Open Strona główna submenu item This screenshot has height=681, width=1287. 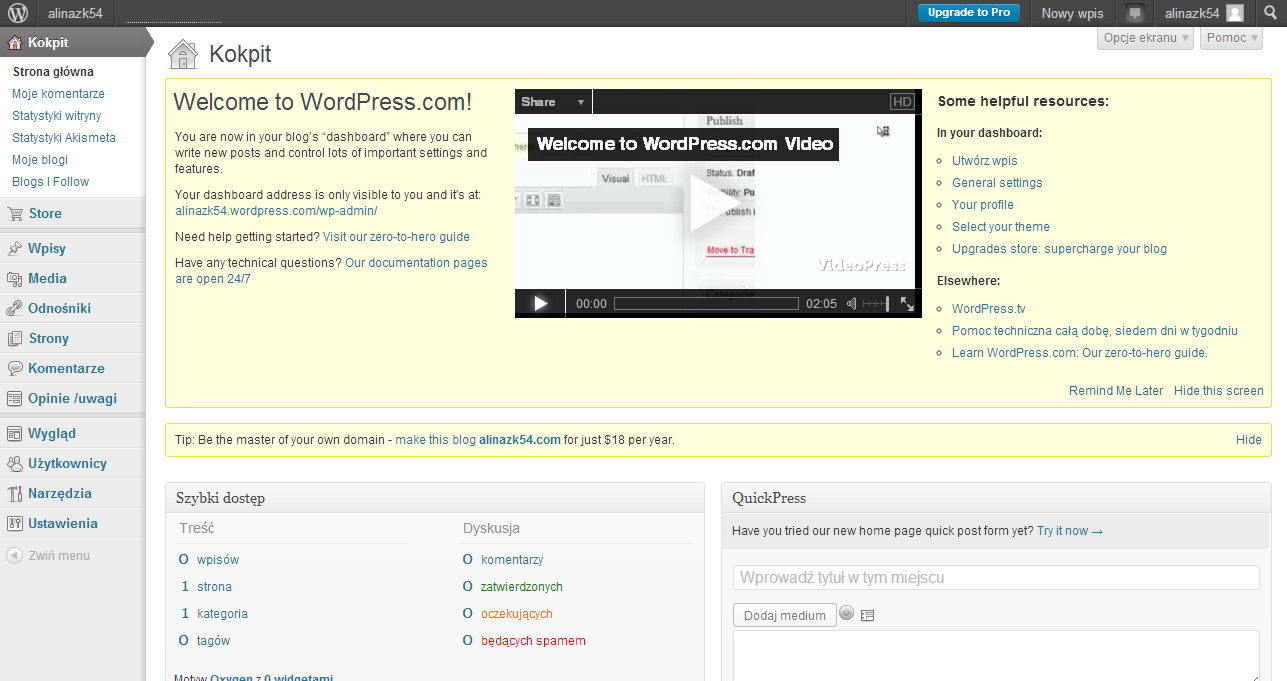click(x=53, y=72)
